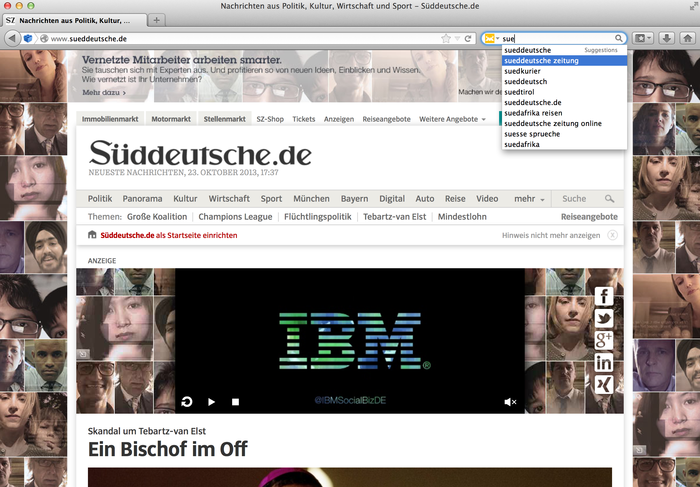
Task: Go to the browser home page button
Action: (x=687, y=38)
